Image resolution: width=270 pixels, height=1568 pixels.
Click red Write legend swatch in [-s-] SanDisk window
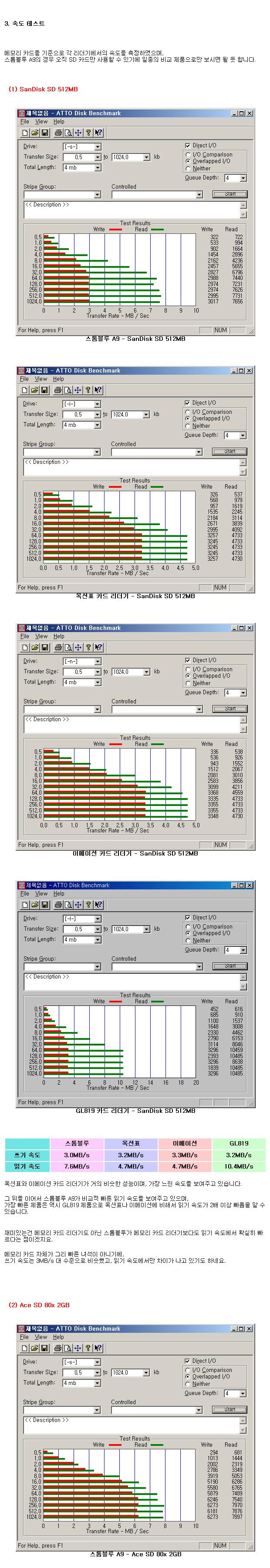tap(115, 230)
